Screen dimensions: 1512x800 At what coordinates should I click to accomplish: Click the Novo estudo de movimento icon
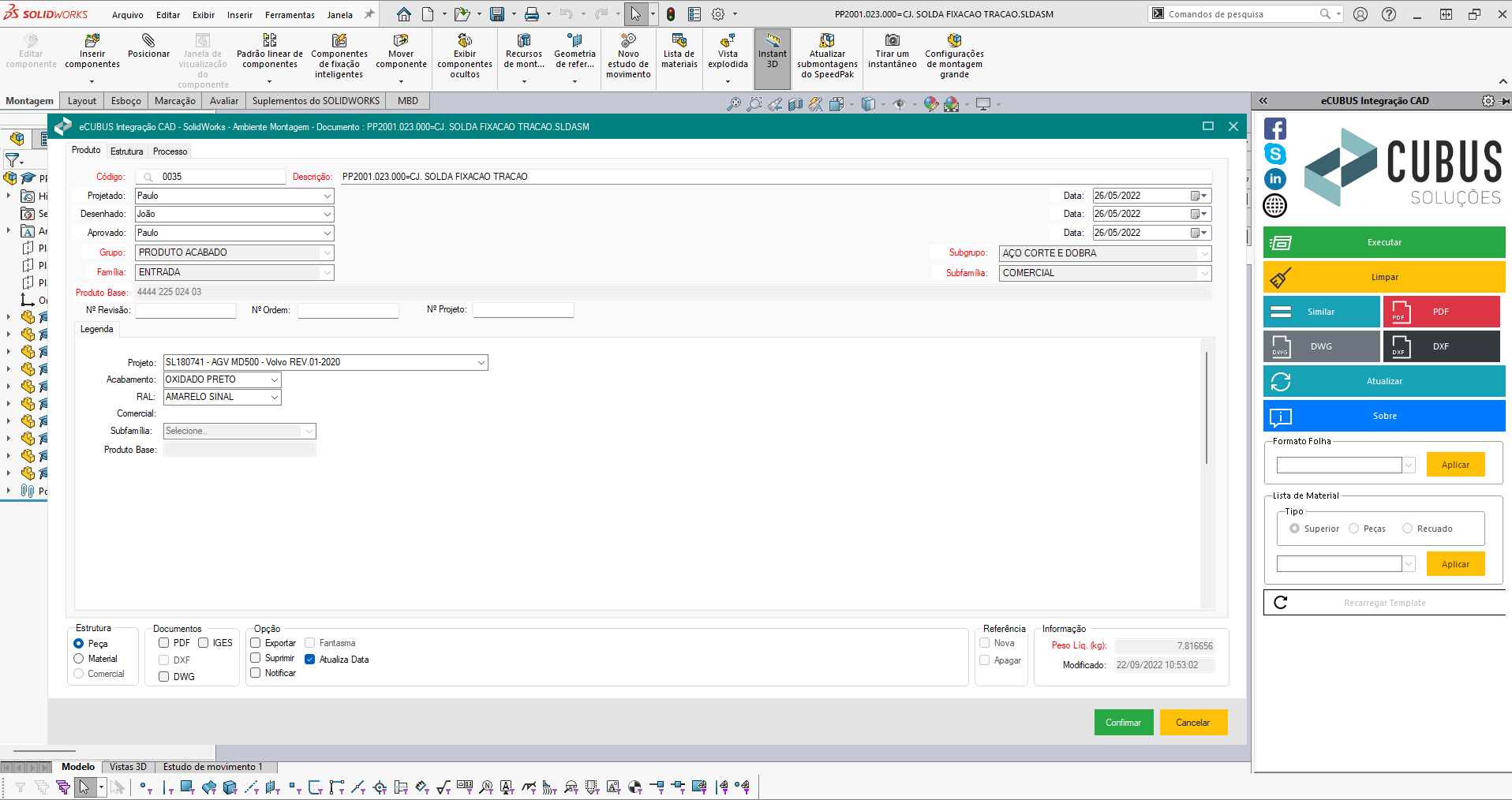[x=629, y=40]
